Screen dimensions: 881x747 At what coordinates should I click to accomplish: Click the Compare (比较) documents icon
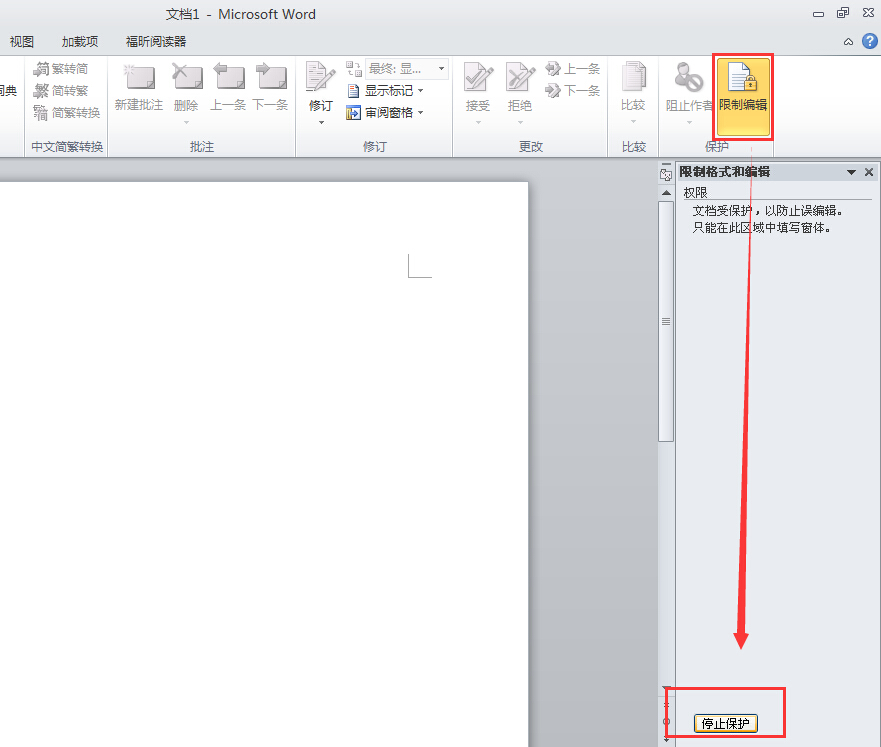point(634,77)
